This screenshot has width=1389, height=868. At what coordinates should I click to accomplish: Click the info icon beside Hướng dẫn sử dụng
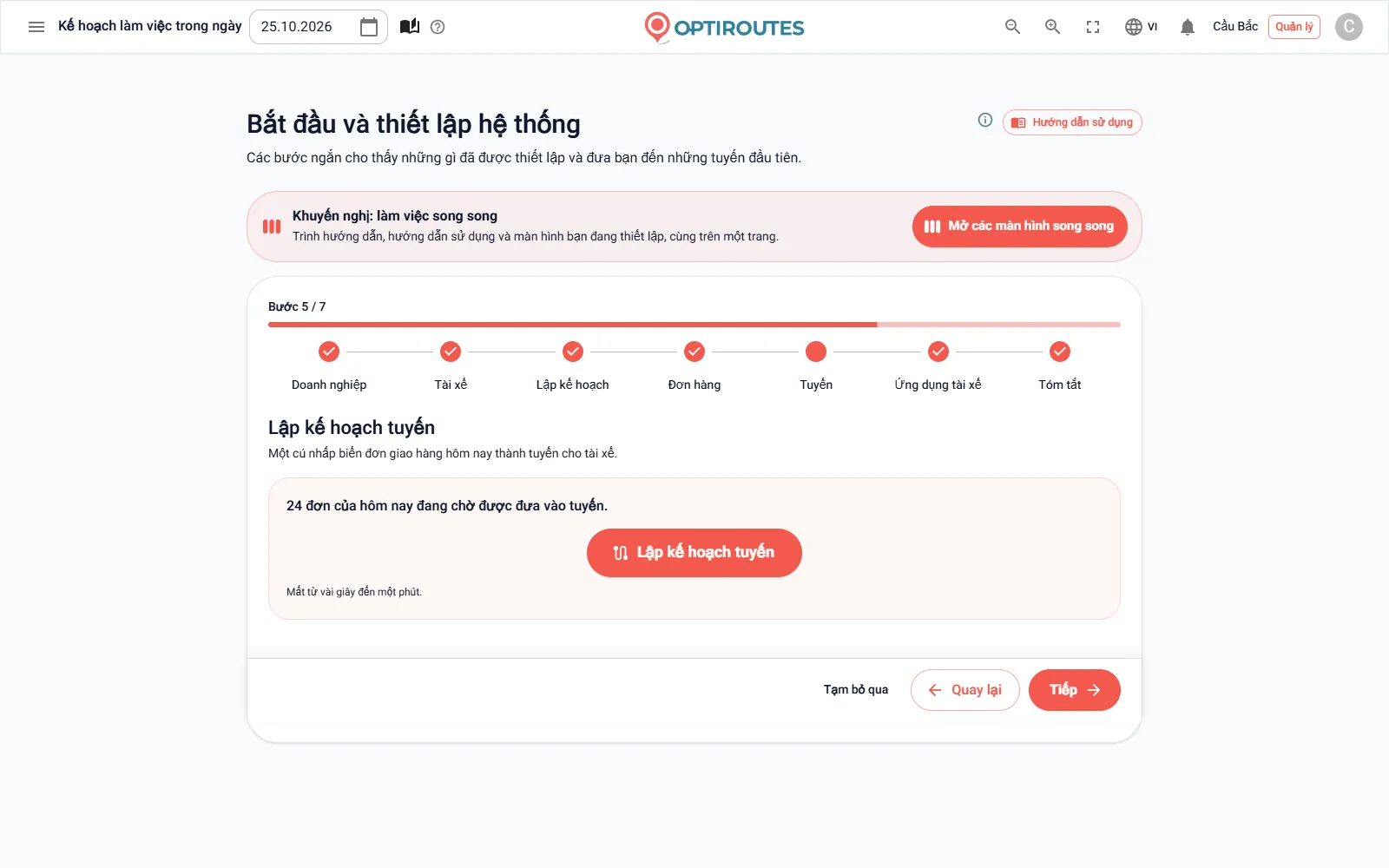pos(985,121)
